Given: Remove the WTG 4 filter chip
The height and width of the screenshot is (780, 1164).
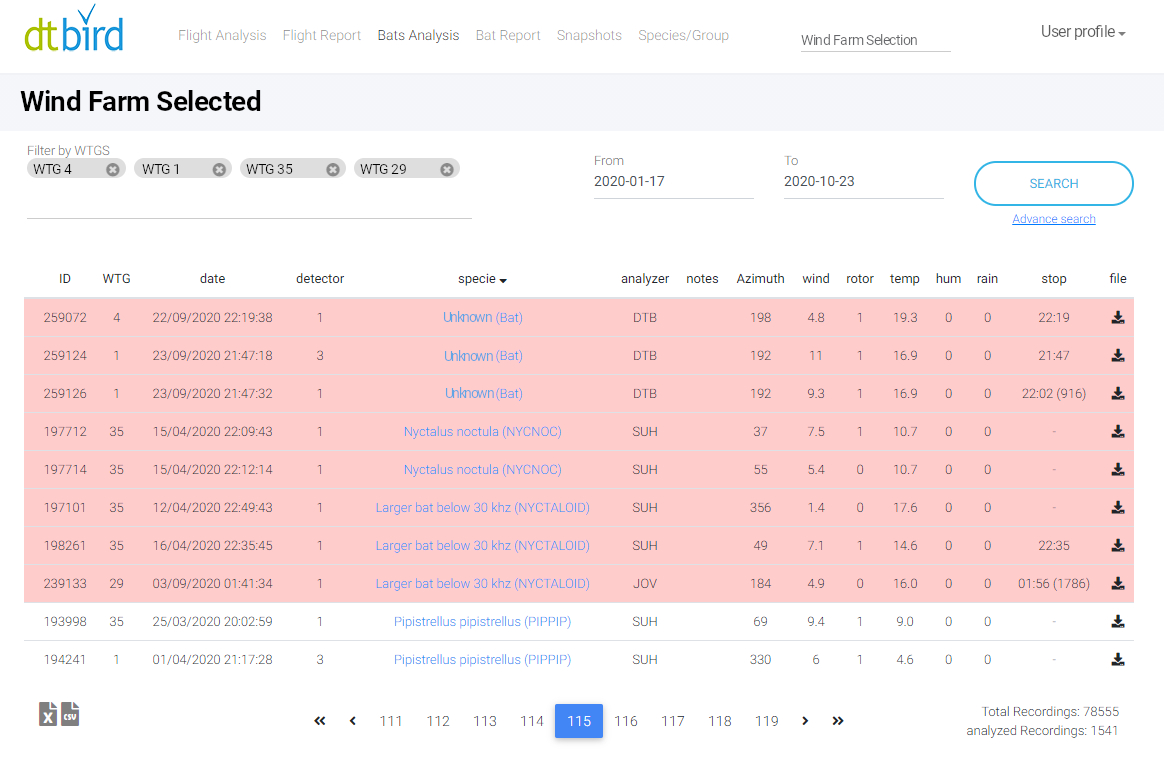Looking at the screenshot, I should pyautogui.click(x=112, y=169).
